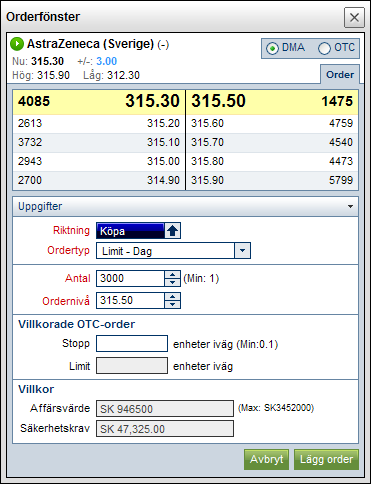
Task: Select ask price 315.70
Action: click(207, 142)
